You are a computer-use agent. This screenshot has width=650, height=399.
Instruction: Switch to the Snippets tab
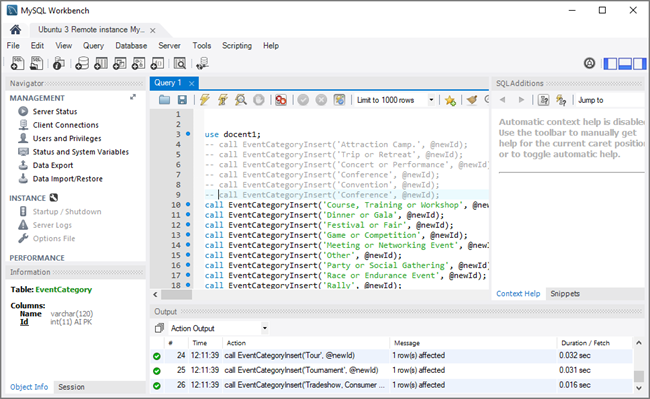(565, 293)
